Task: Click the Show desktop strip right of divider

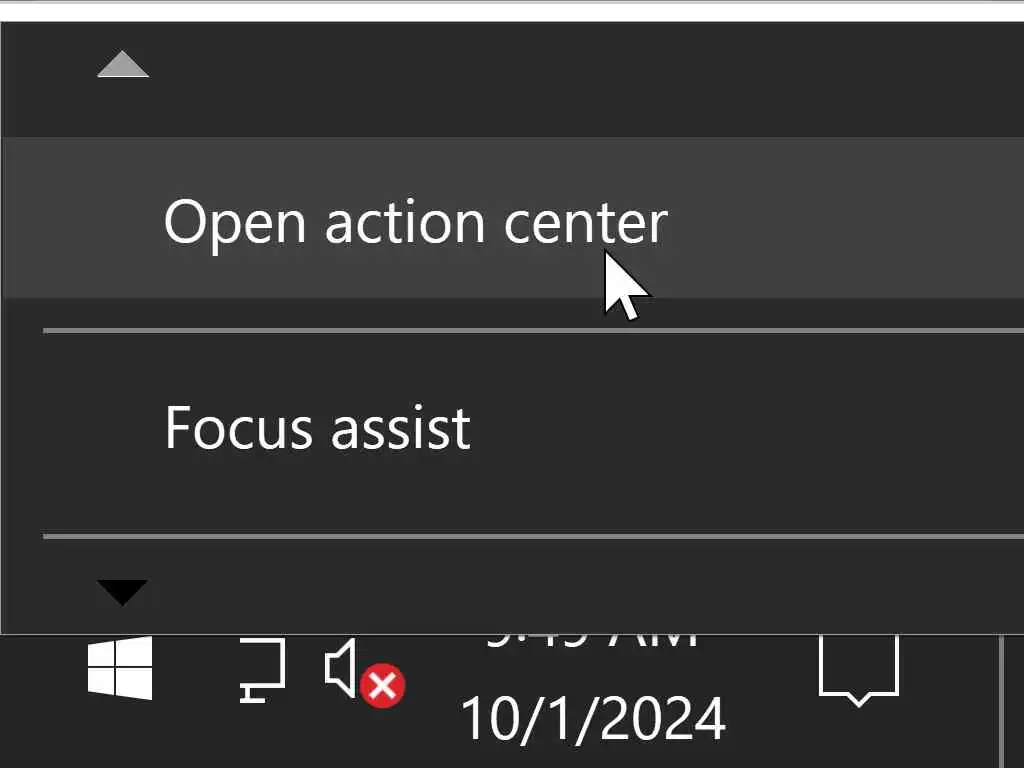Action: (1012, 700)
